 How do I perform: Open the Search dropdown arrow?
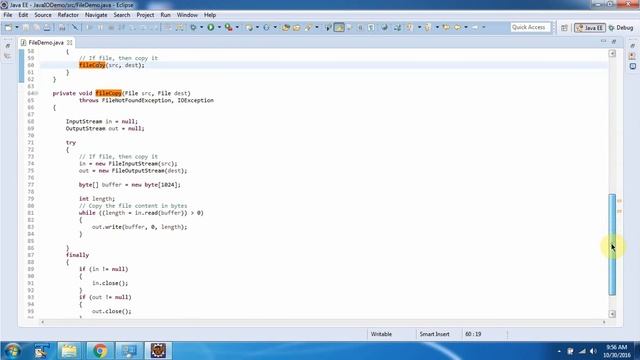(317, 27)
